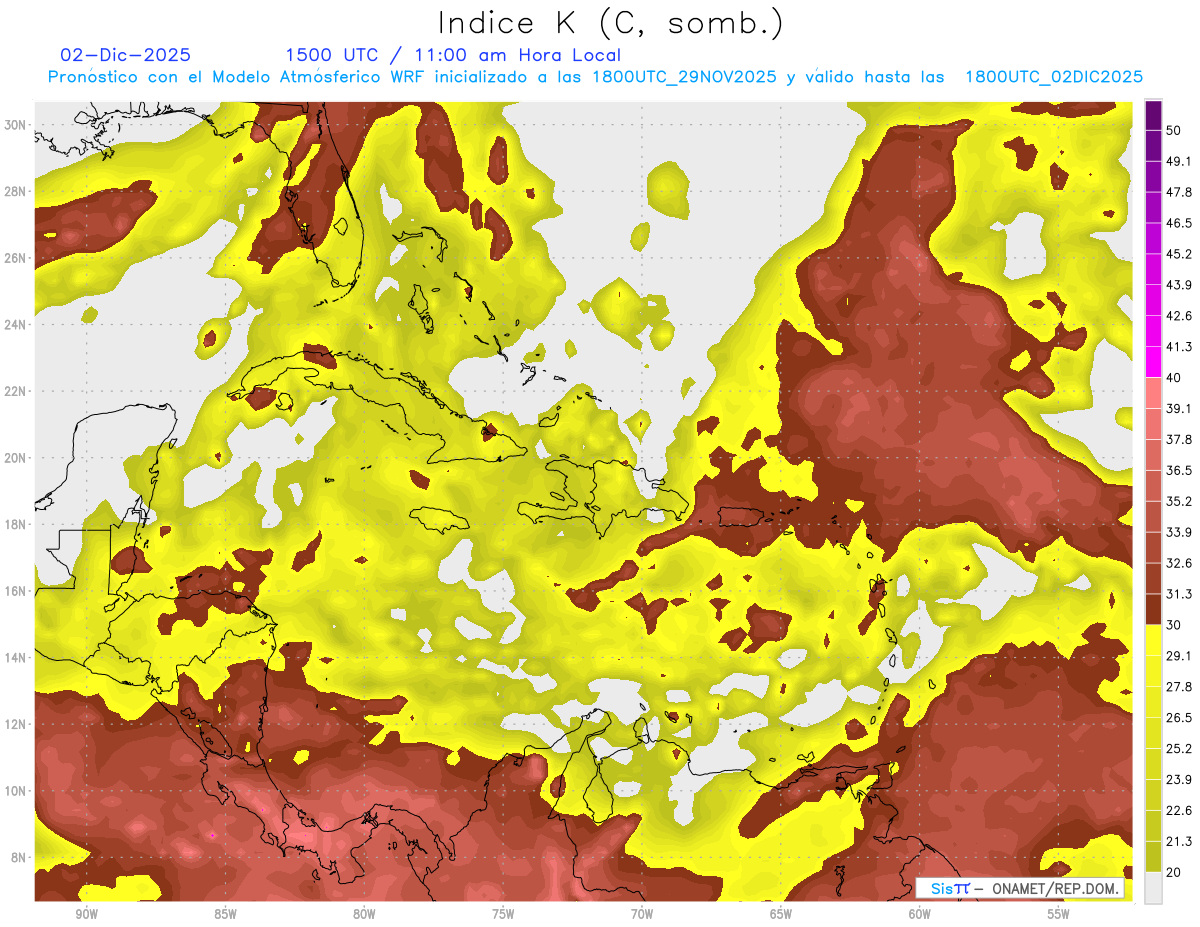Click the "16N" latitude axis label
The width and height of the screenshot is (1200, 927).
[x=15, y=591]
